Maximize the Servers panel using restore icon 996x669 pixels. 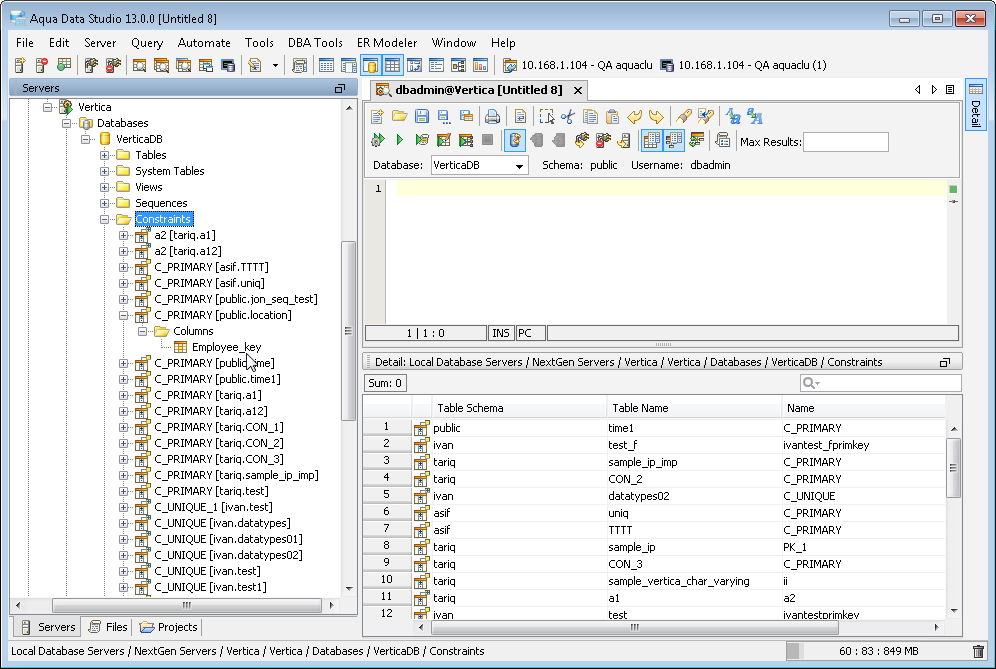[340, 88]
